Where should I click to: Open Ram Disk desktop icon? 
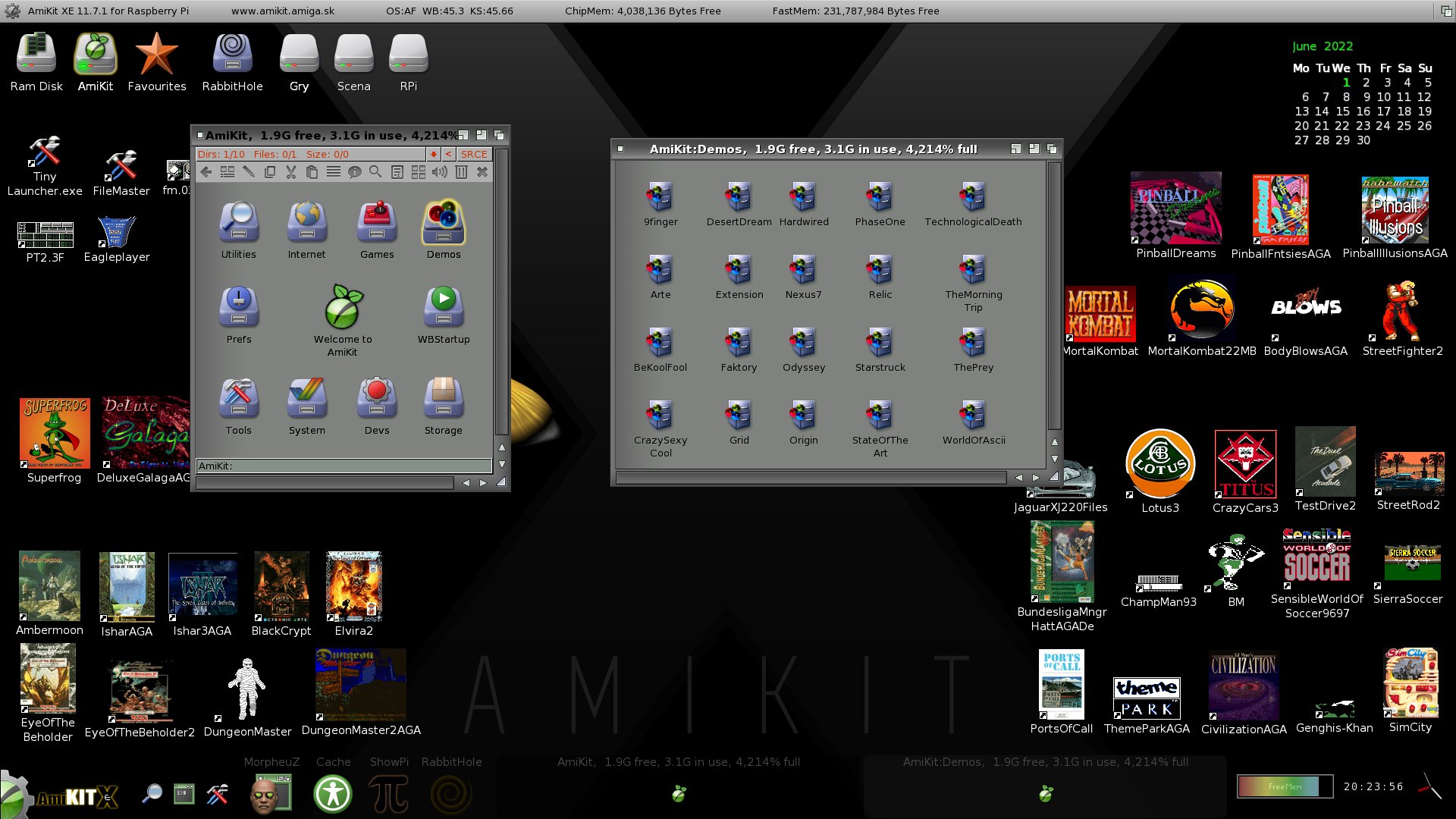[36, 62]
